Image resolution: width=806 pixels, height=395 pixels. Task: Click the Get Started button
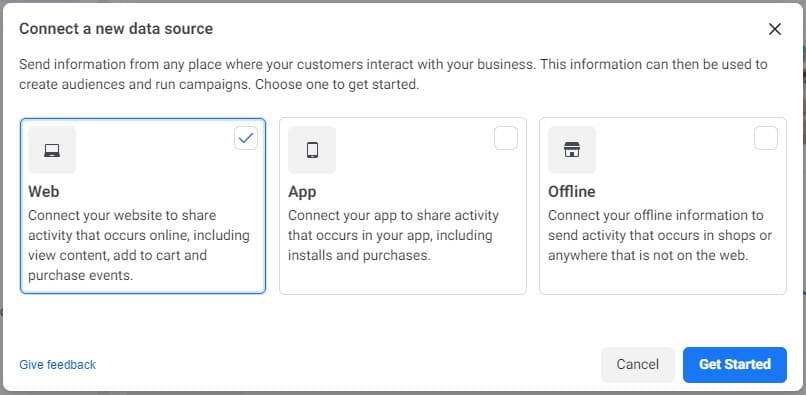tap(735, 365)
